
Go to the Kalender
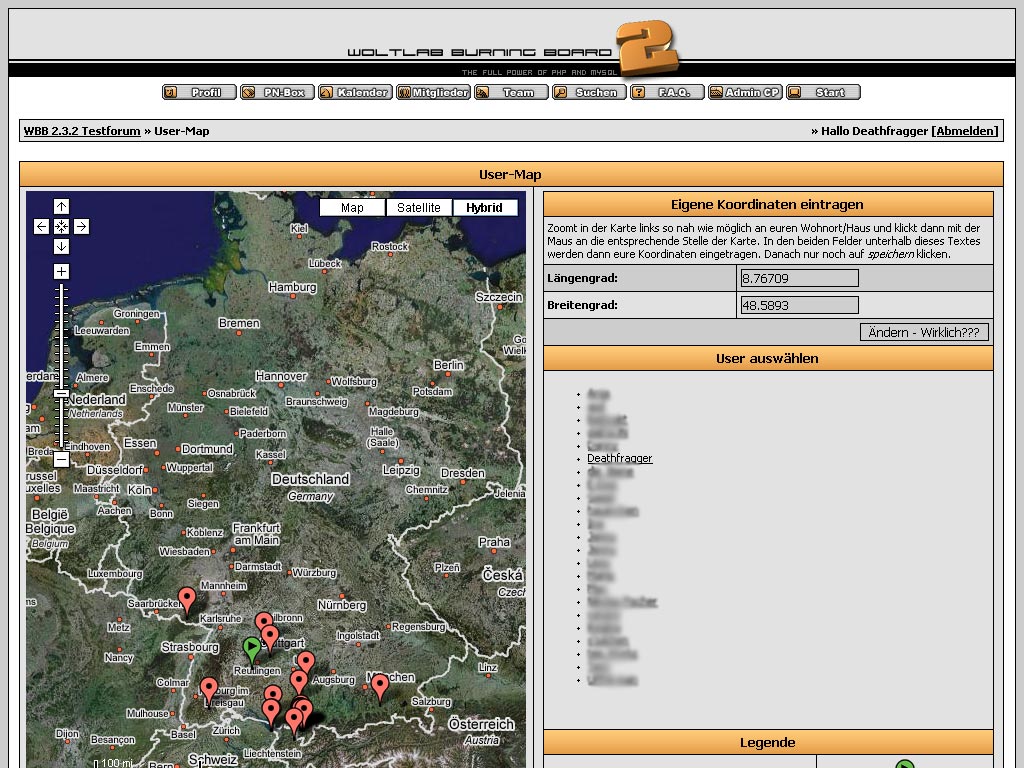point(355,93)
